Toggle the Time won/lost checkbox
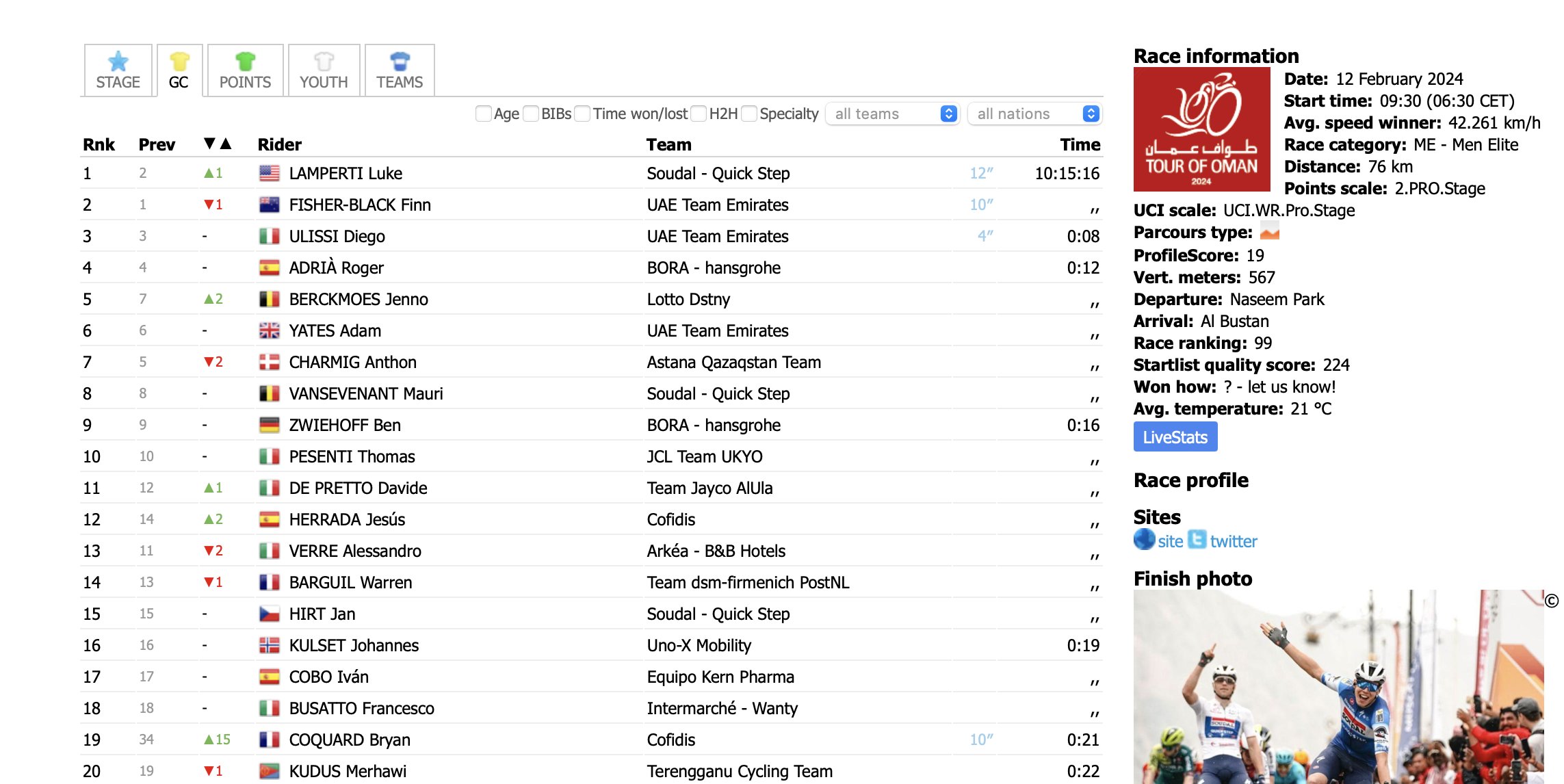The height and width of the screenshot is (784, 1564). click(582, 114)
